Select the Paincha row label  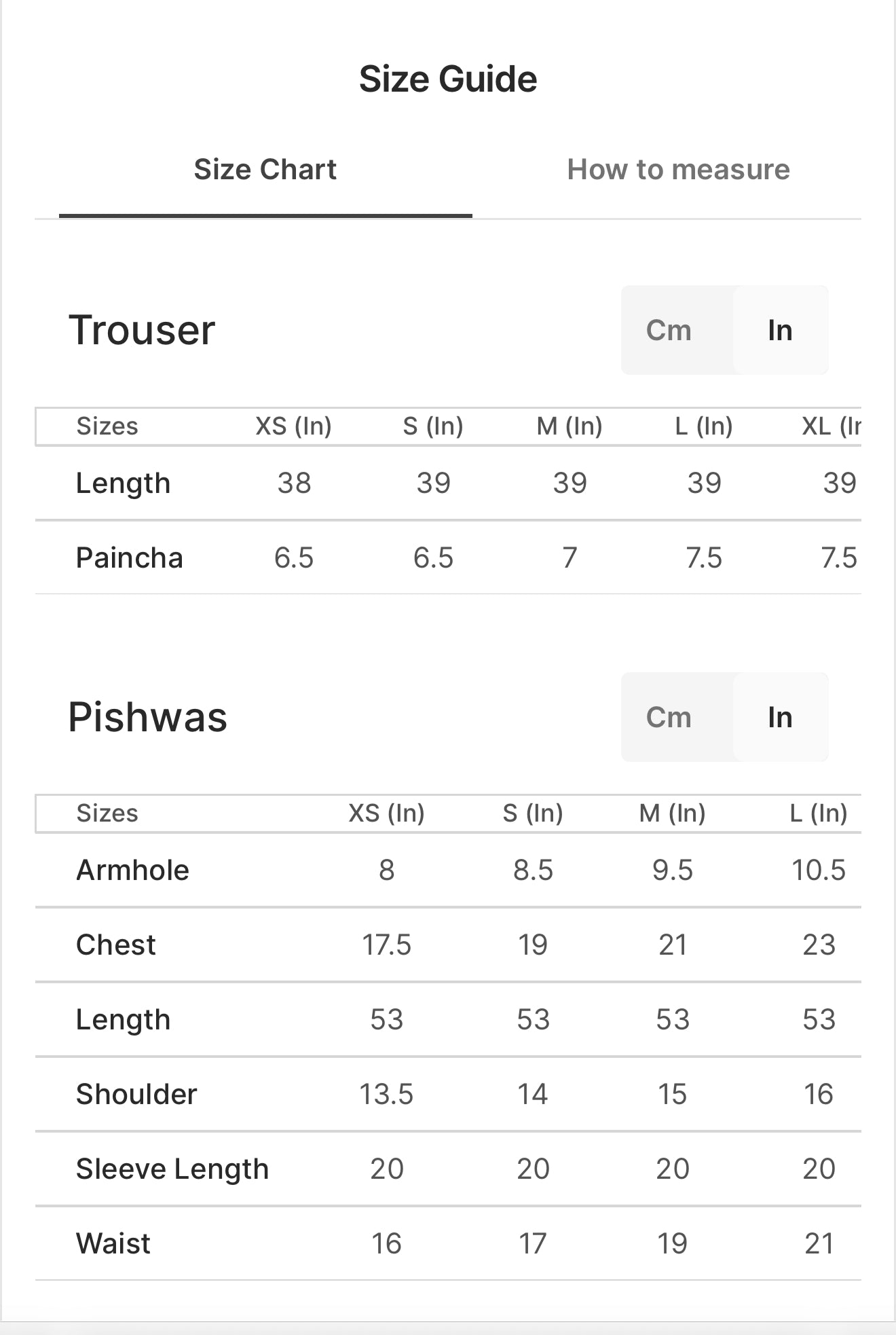[129, 558]
